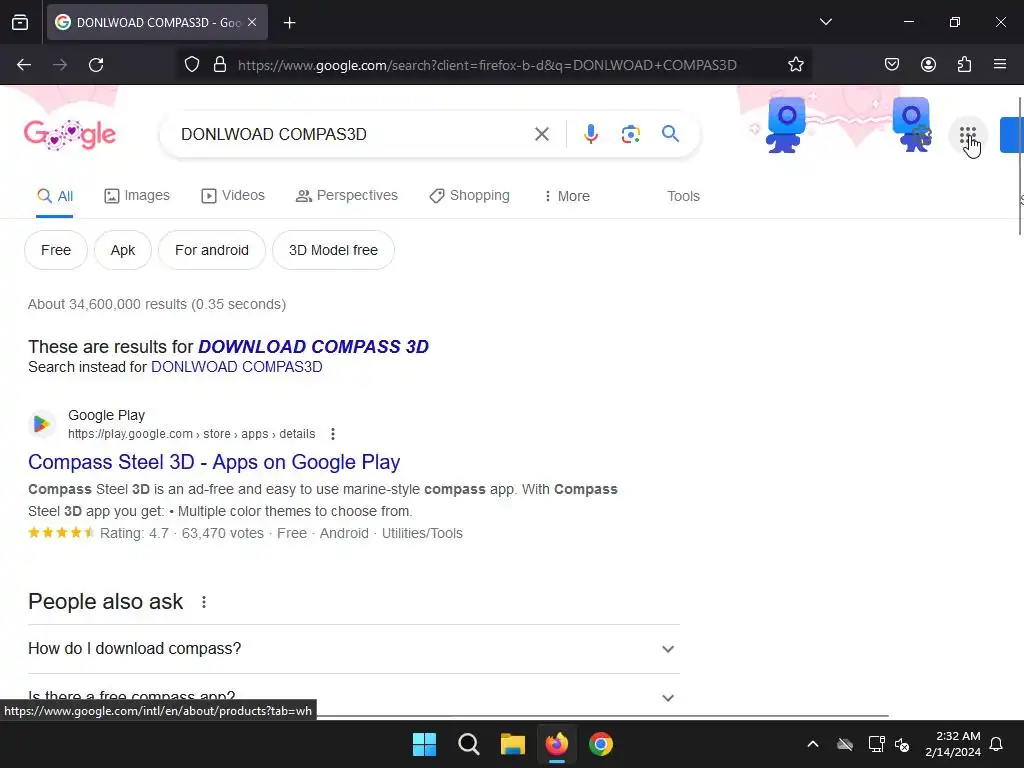Click the forward navigation arrow
The height and width of the screenshot is (768, 1024).
coord(60,65)
